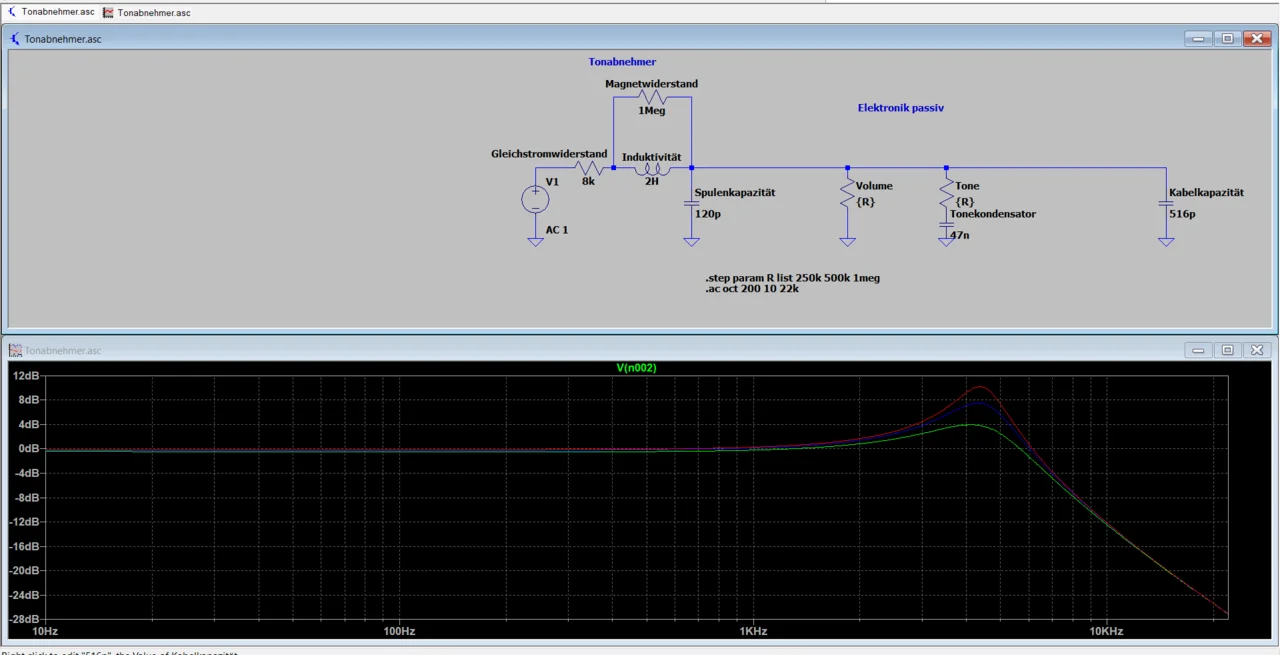This screenshot has height=655, width=1280.
Task: Click the Tone resistor symbol
Action: 946,194
